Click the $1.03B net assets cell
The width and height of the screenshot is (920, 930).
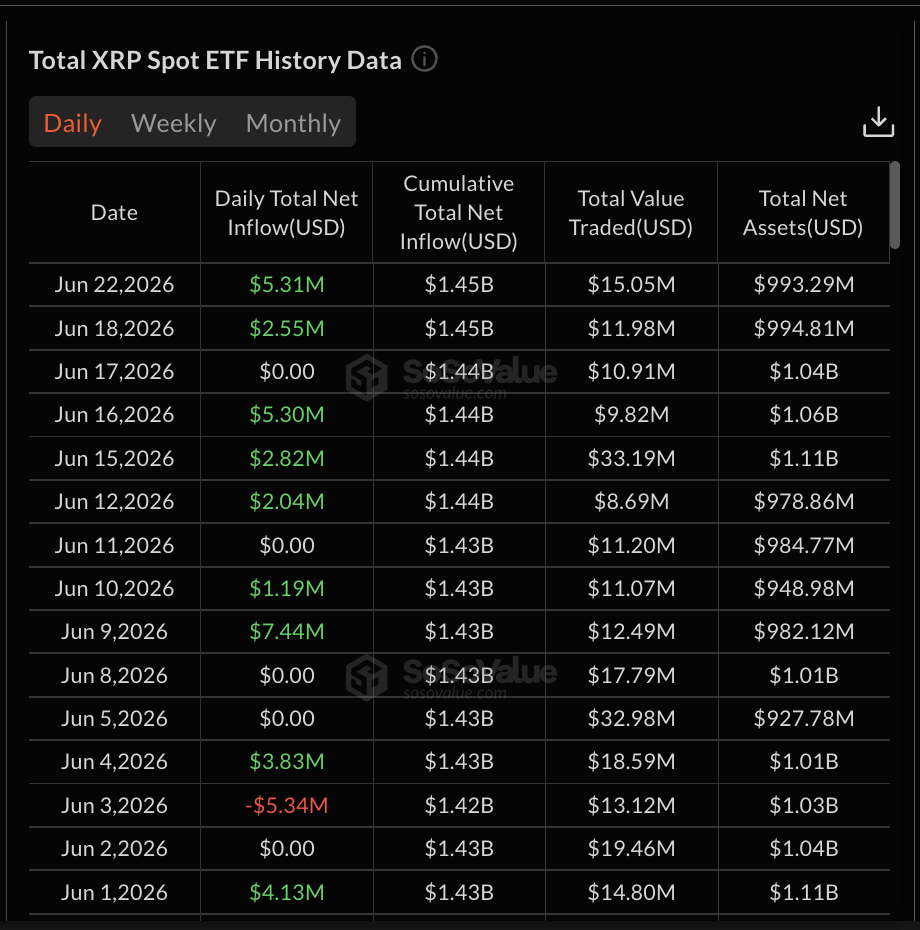click(x=804, y=805)
